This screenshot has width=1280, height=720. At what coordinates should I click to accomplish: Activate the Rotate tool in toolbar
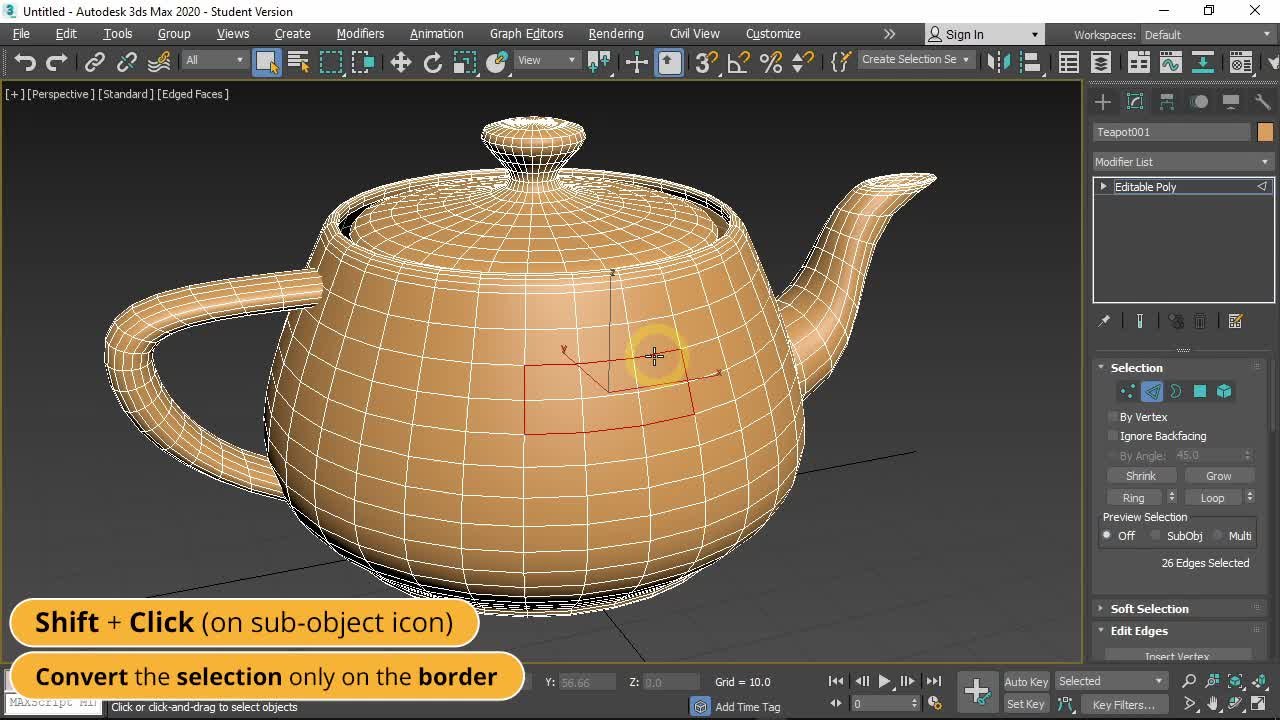tap(432, 62)
